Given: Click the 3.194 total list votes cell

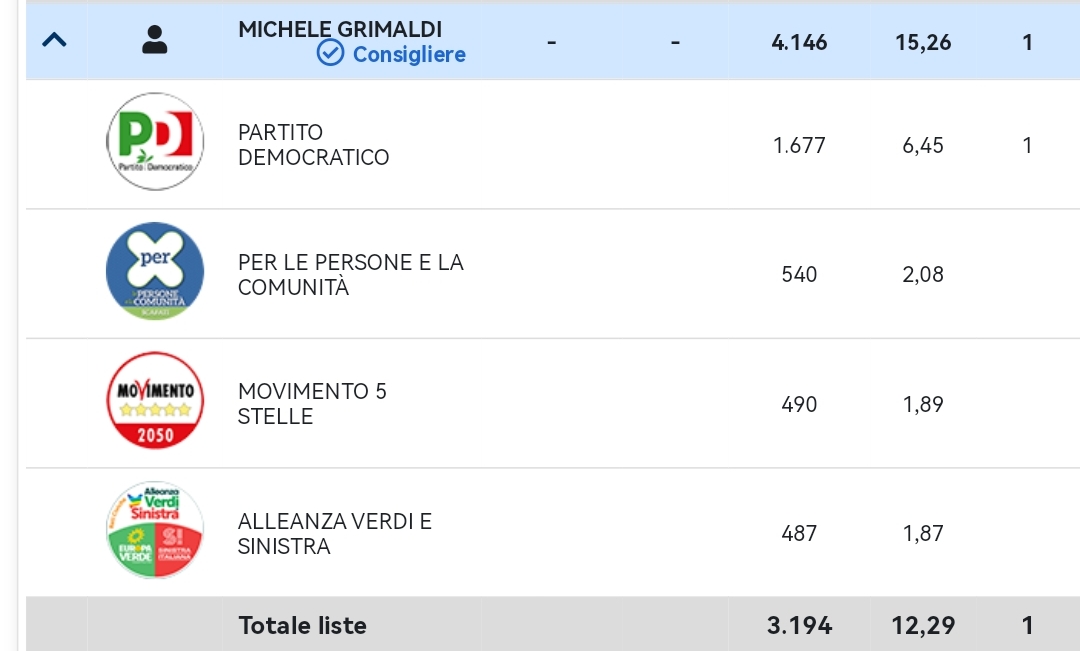Looking at the screenshot, I should tap(799, 626).
